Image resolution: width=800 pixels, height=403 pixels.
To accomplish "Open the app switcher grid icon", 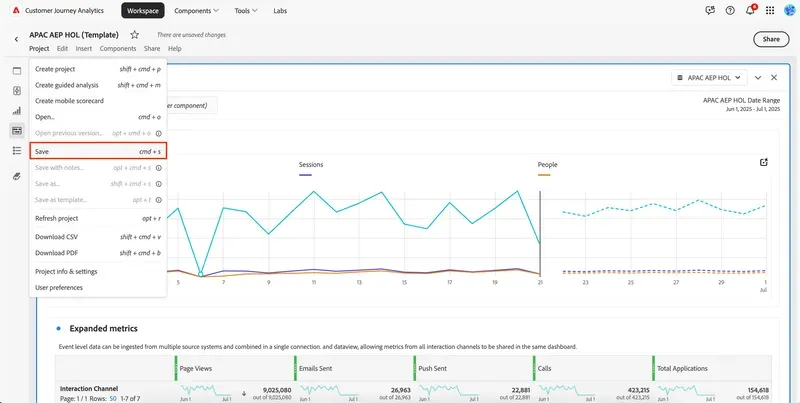I will (770, 10).
